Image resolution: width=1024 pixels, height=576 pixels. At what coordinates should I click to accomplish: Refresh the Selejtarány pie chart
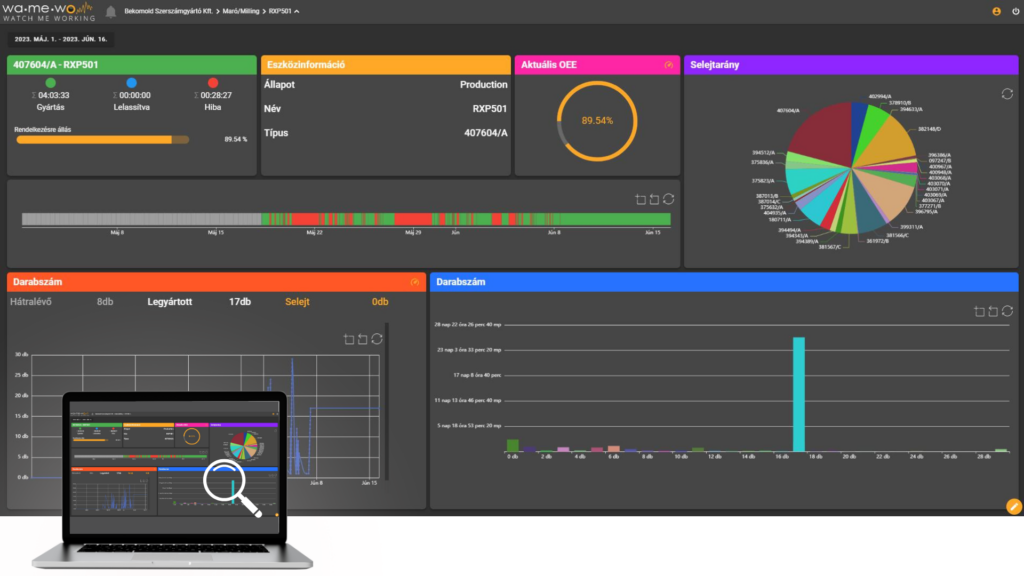click(x=1007, y=94)
